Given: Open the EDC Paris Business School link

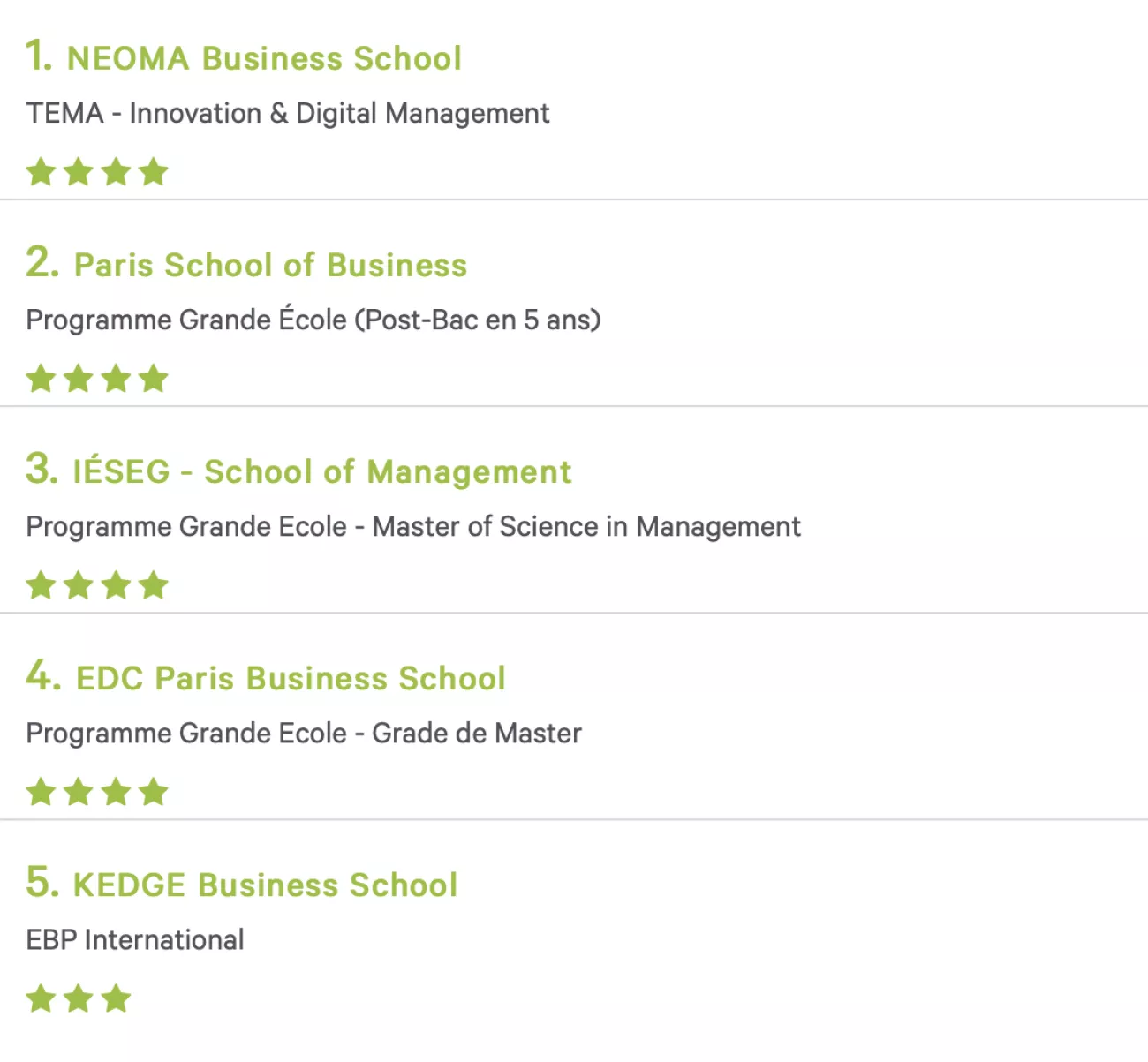Looking at the screenshot, I should point(291,678).
